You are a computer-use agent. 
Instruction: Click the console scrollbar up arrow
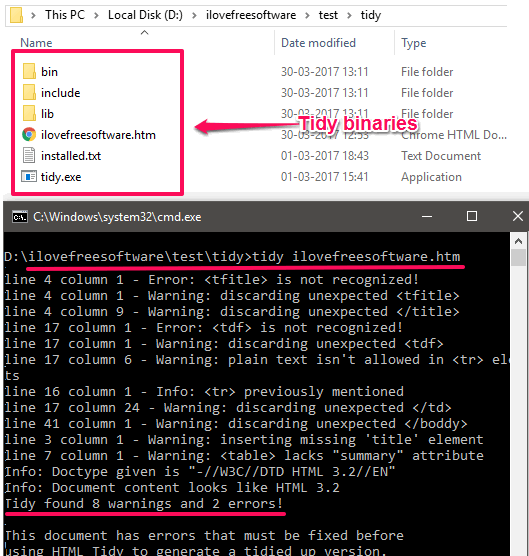[x=518, y=241]
